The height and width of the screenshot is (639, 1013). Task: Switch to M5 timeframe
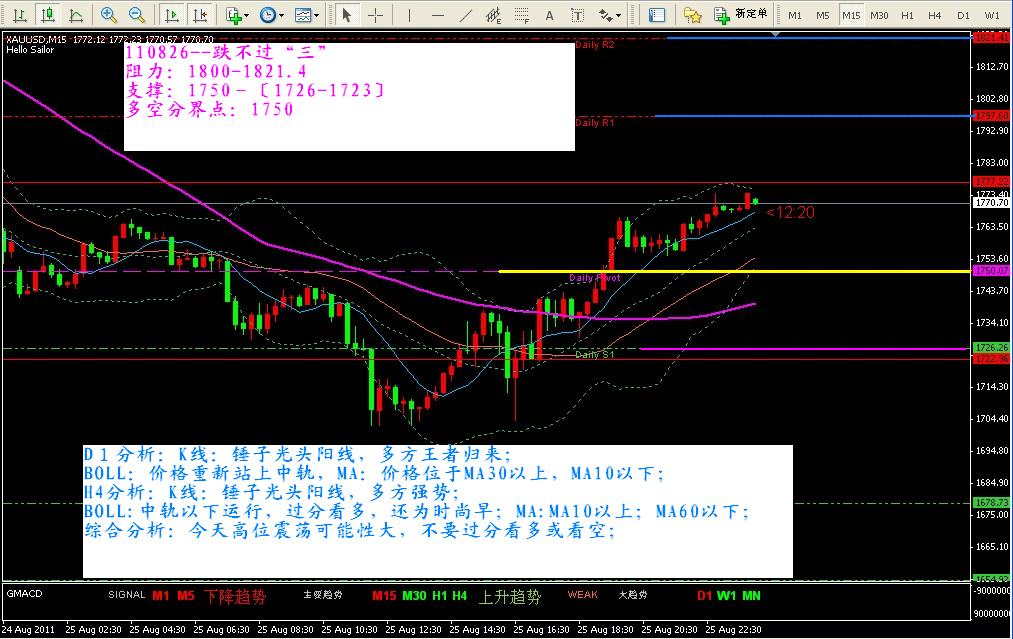[x=822, y=15]
